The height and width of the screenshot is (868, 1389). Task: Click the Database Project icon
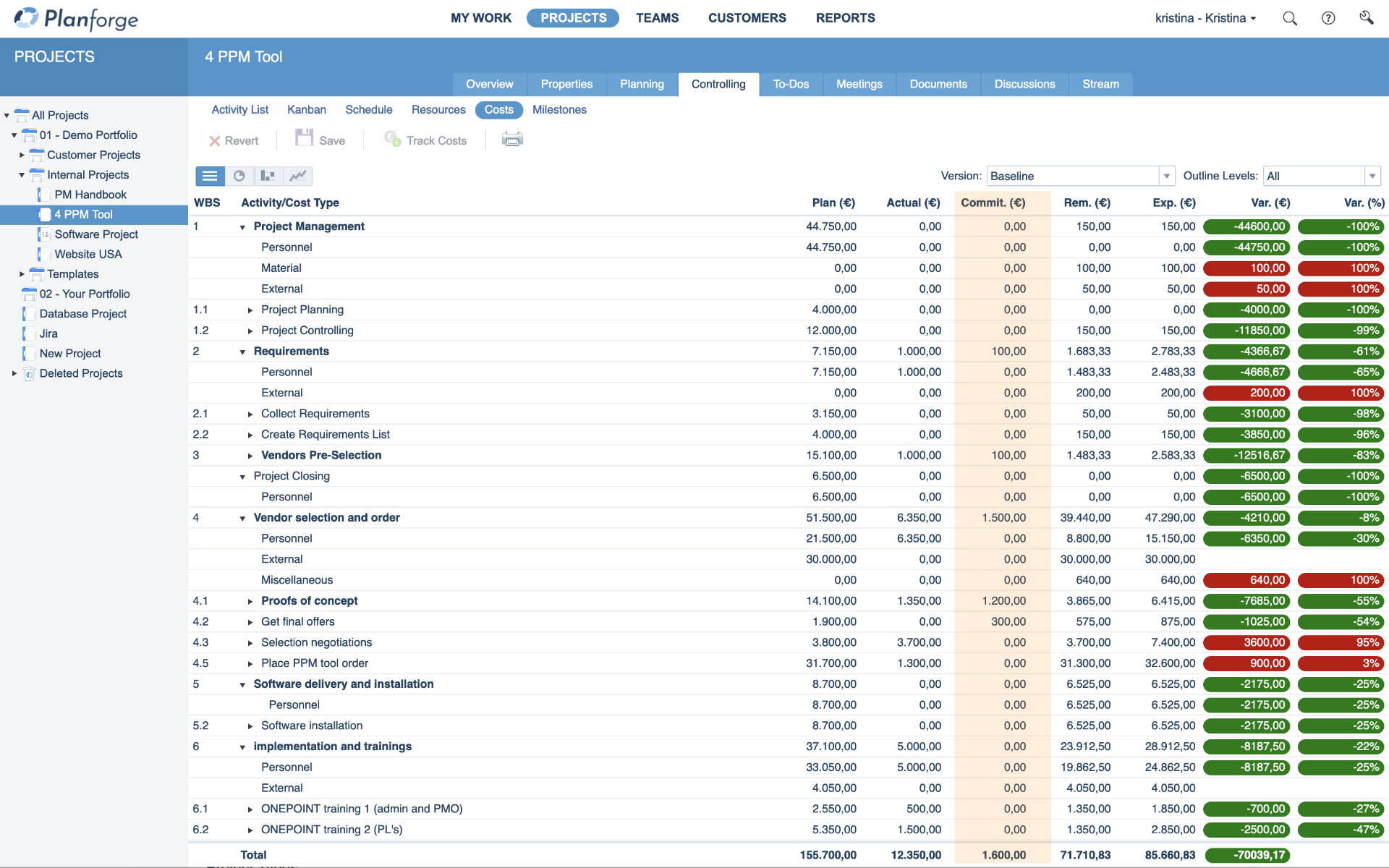coord(29,314)
